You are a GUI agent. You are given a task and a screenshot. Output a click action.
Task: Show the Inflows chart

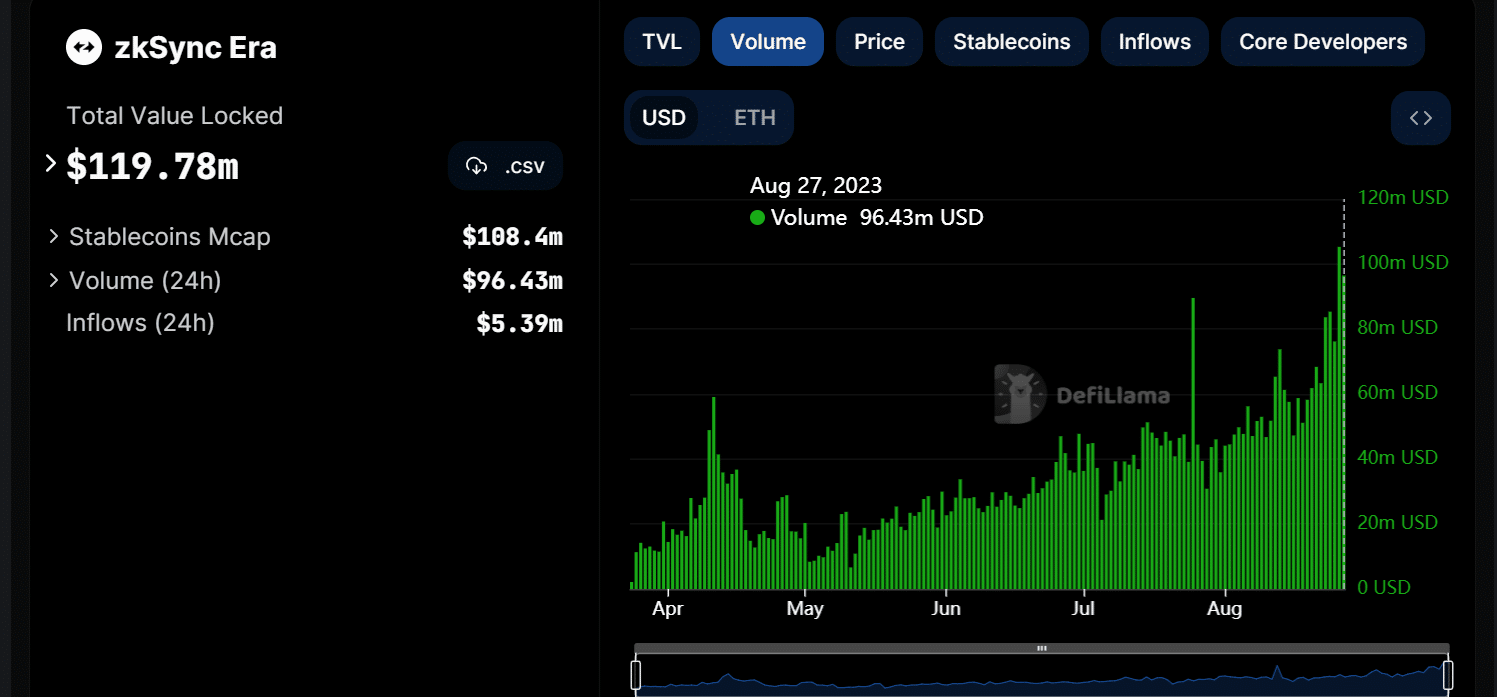[x=1155, y=42]
